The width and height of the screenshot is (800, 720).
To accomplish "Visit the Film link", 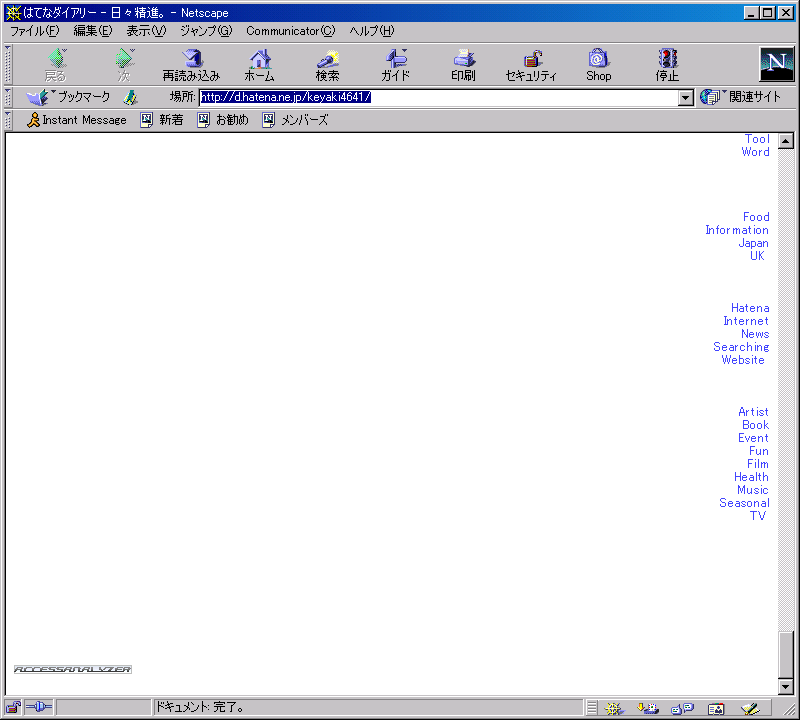I will click(758, 464).
